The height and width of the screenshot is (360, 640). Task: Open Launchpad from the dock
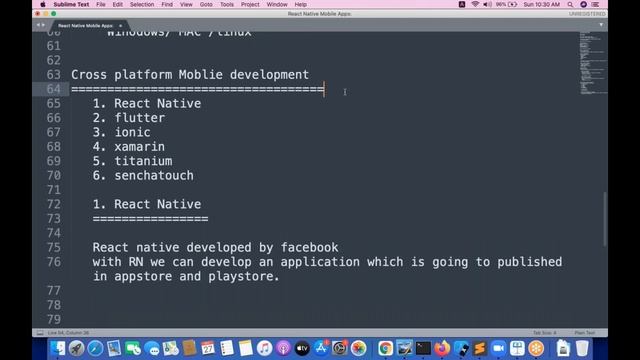tap(76, 348)
